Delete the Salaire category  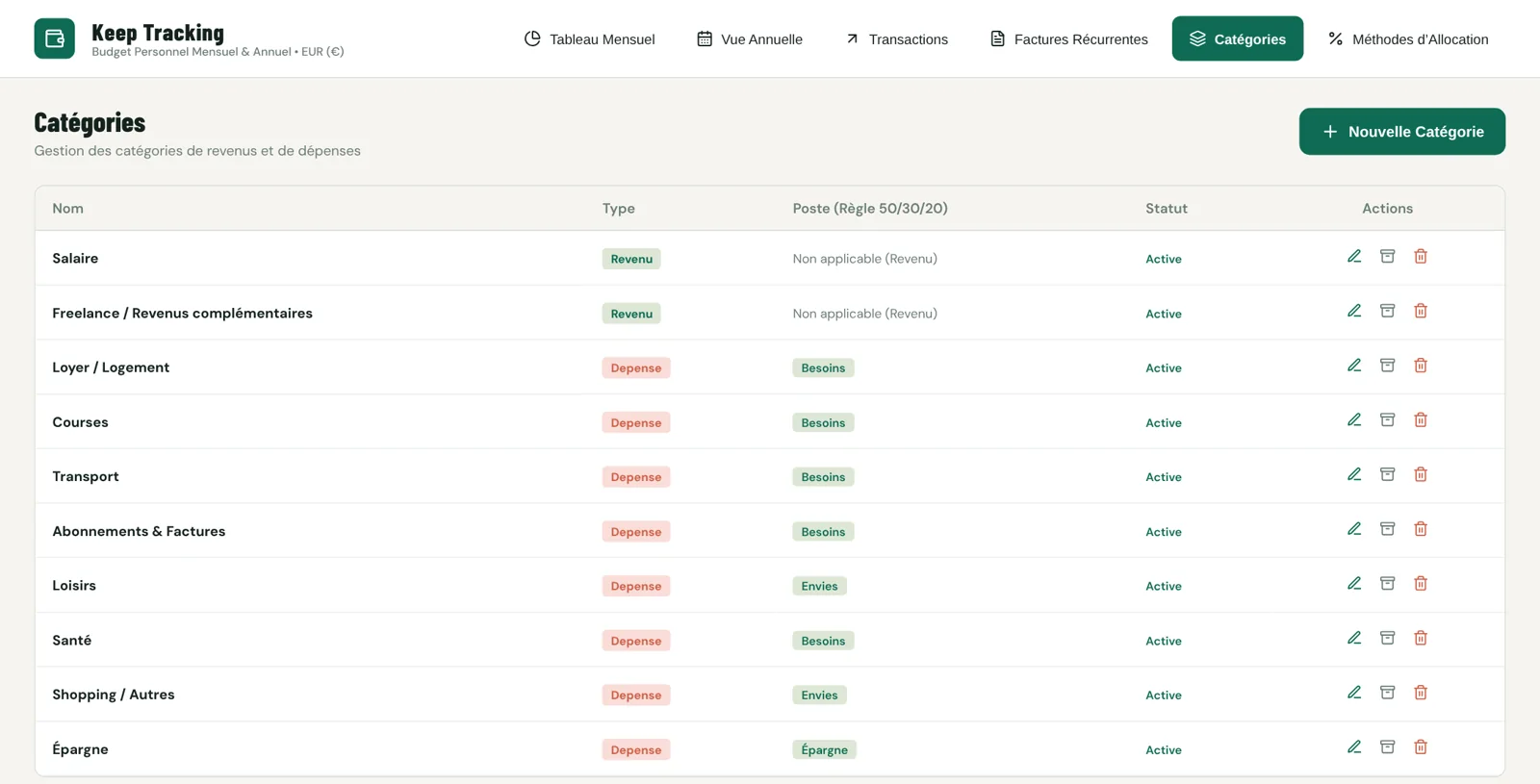coord(1421,256)
